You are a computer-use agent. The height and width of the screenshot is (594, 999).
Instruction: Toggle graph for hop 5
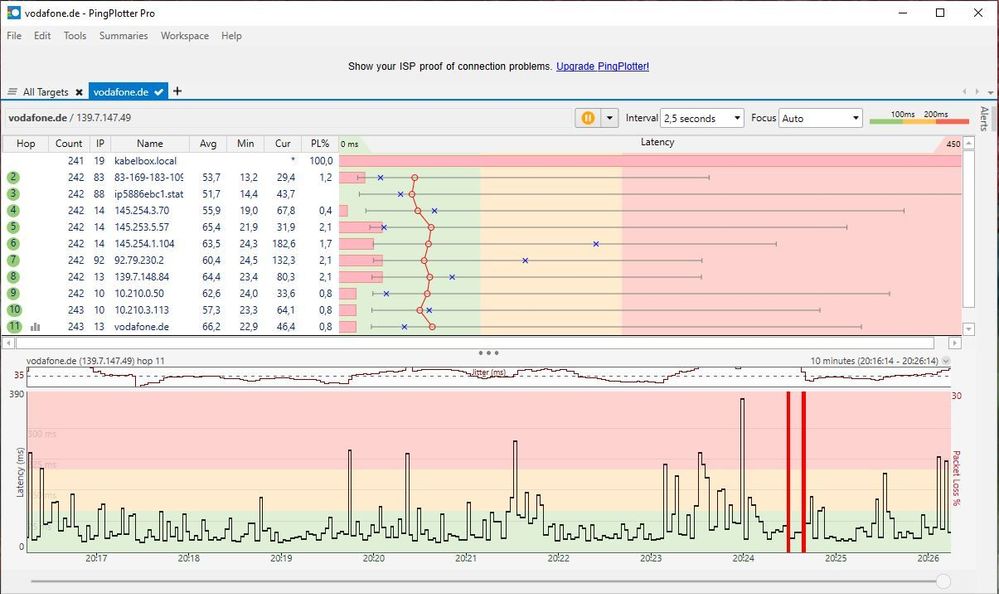click(x=13, y=227)
